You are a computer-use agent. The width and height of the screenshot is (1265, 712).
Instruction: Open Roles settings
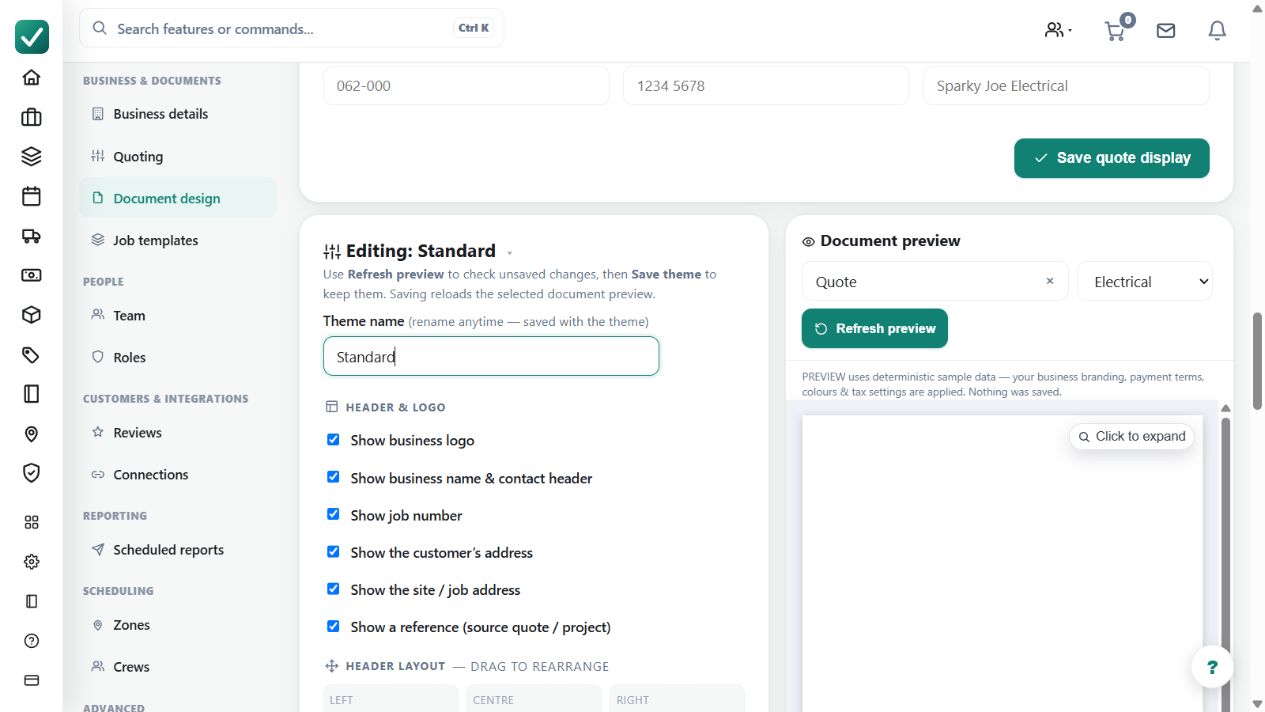coord(178,357)
